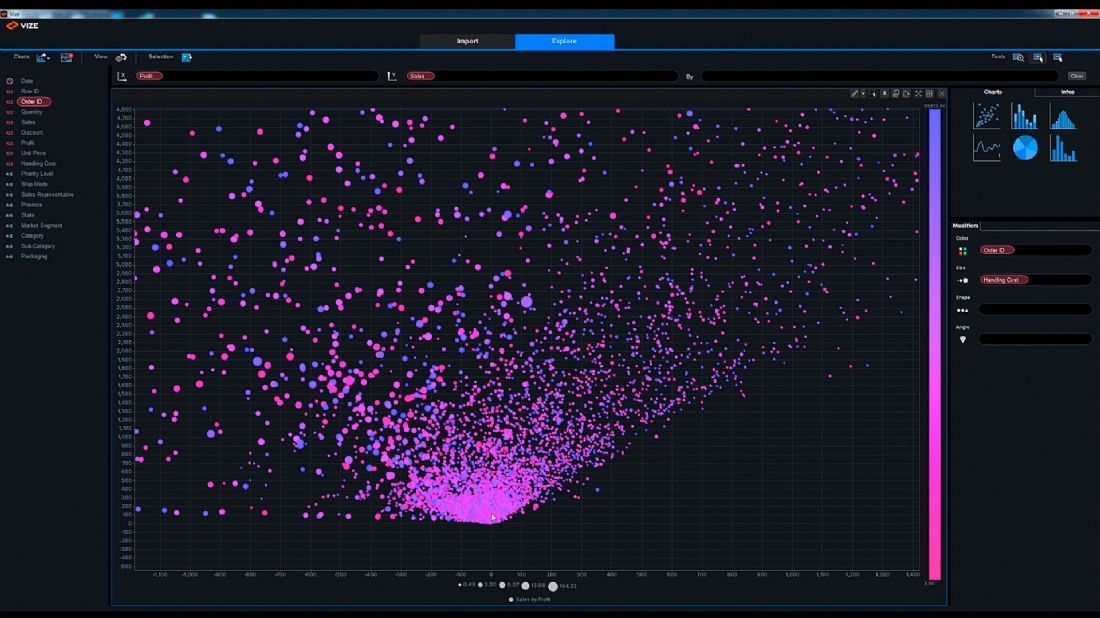Image resolution: width=1100 pixels, height=618 pixels.
Task: Select the Sales field in list
Action: (28, 122)
